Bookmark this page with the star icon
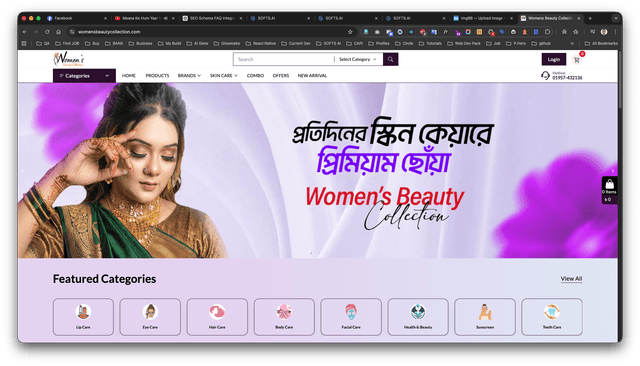Viewport: 640px width, 366px height. coord(350,32)
